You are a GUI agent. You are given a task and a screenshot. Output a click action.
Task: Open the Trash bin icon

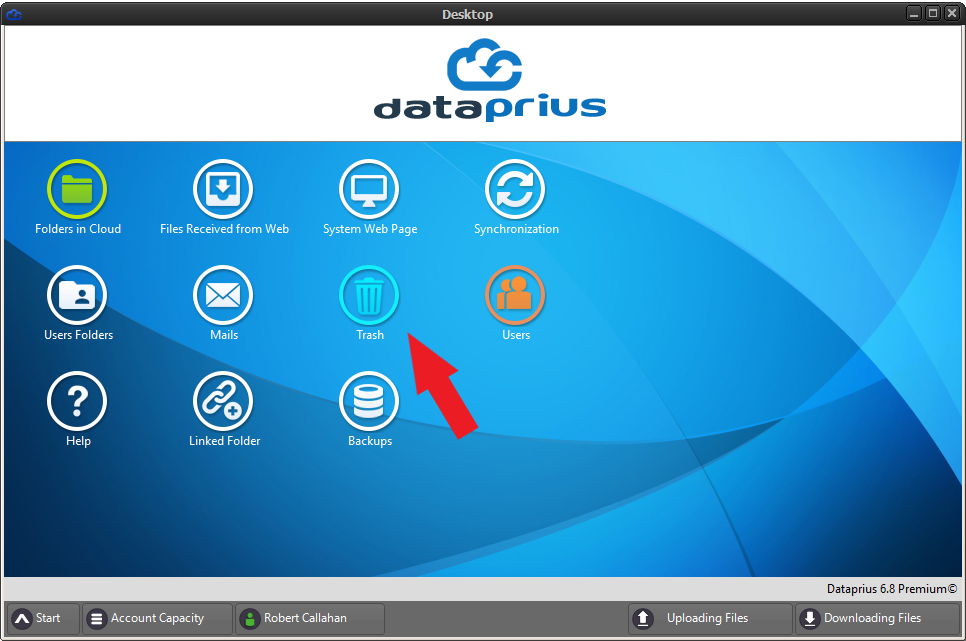coord(369,295)
